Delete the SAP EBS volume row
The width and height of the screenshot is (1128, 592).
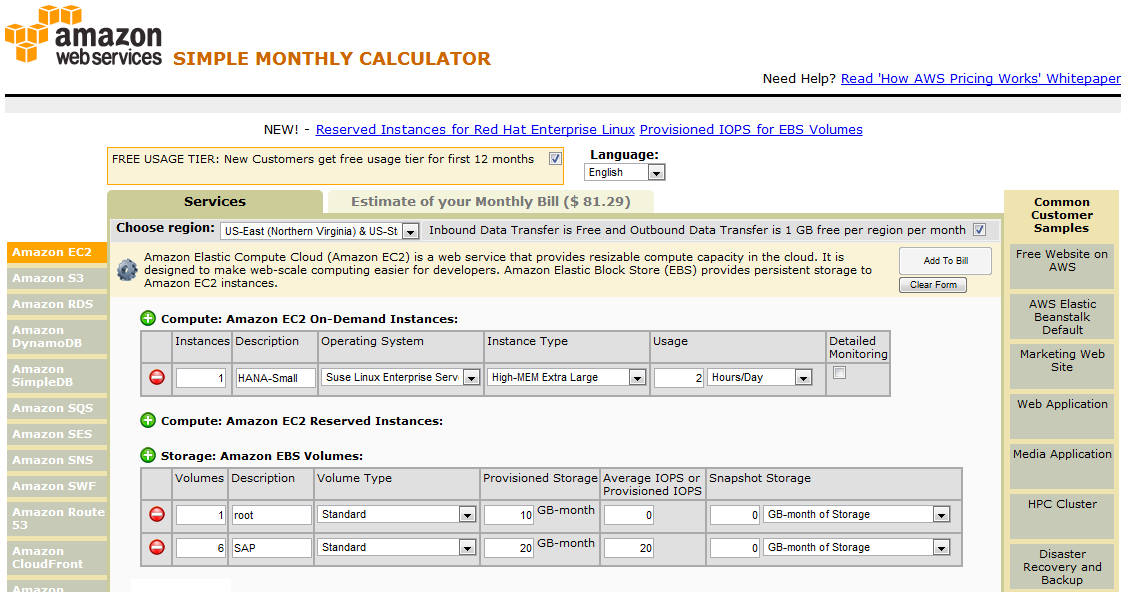pos(157,548)
